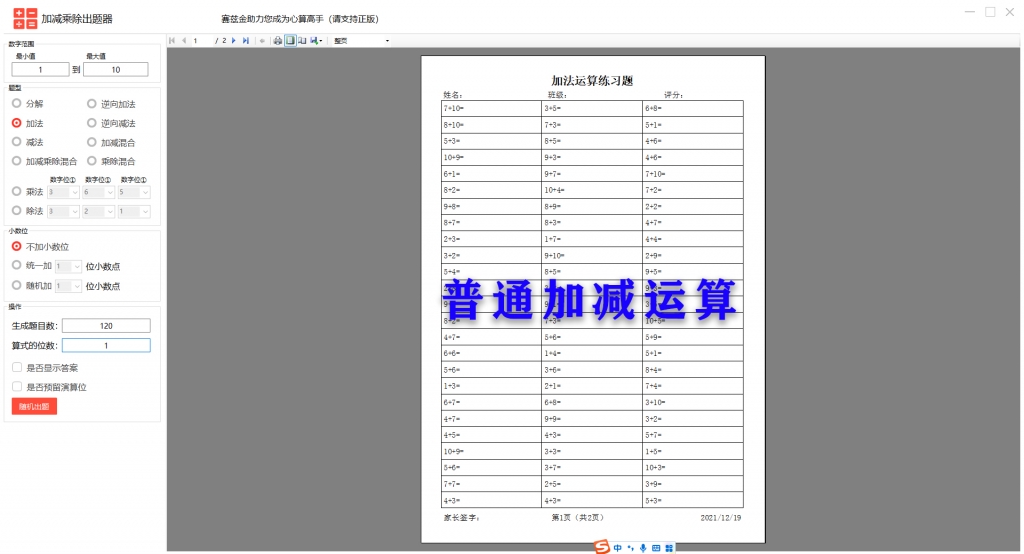Click the 2021/12/19 date on worksheet
The height and width of the screenshot is (554, 1024).
click(720, 517)
